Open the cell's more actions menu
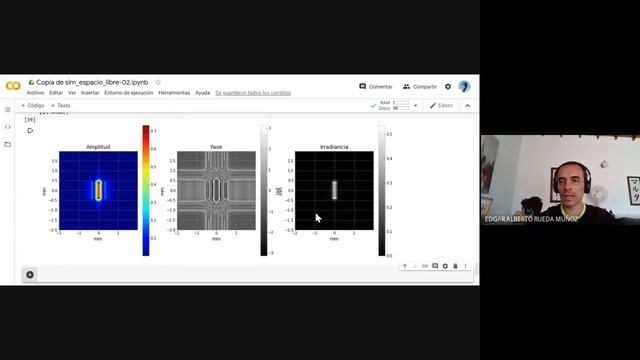 pos(465,266)
